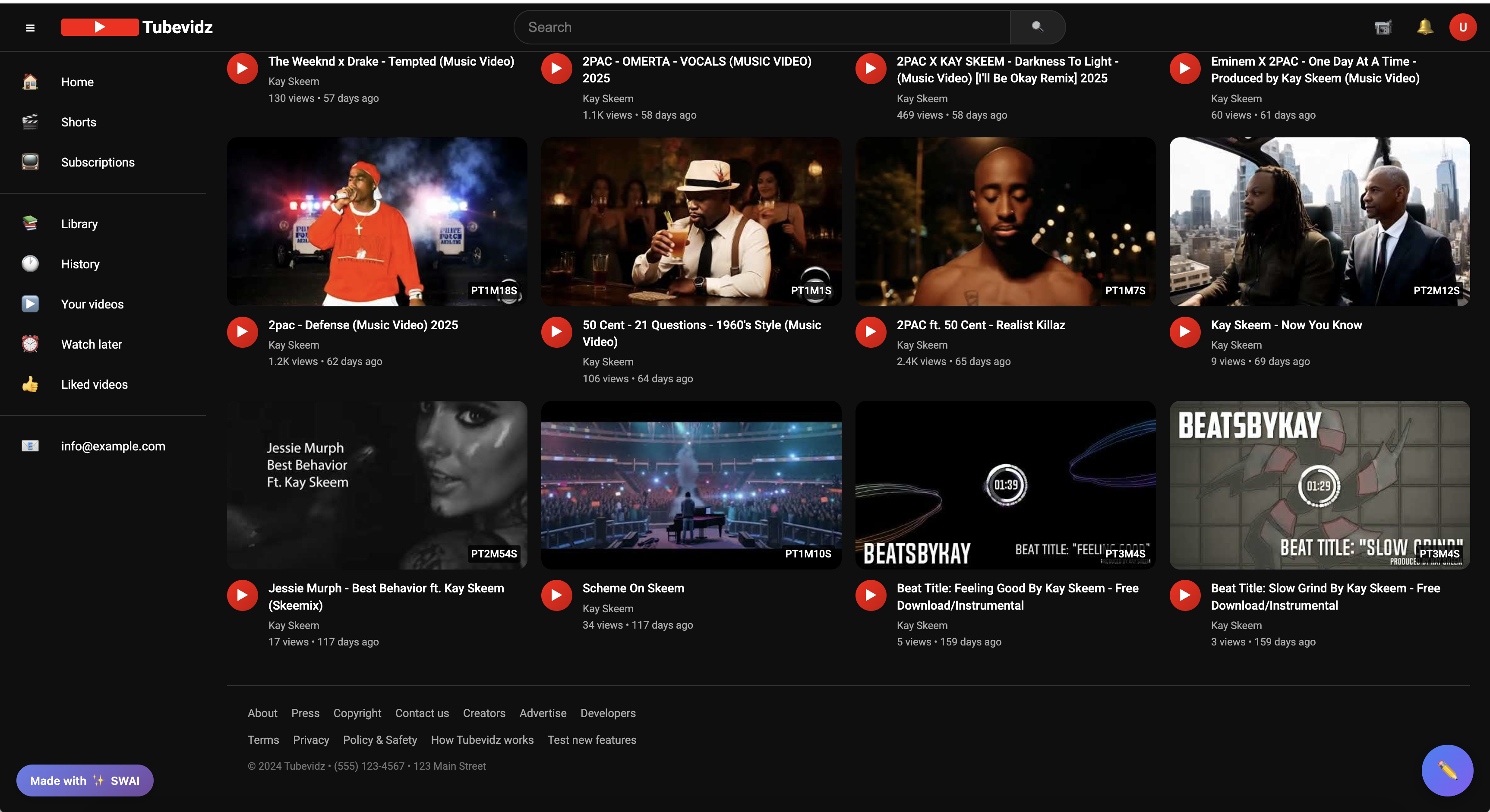Viewport: 1490px width, 812px height.
Task: Click play icon beside Darkness To Light
Action: [x=871, y=68]
